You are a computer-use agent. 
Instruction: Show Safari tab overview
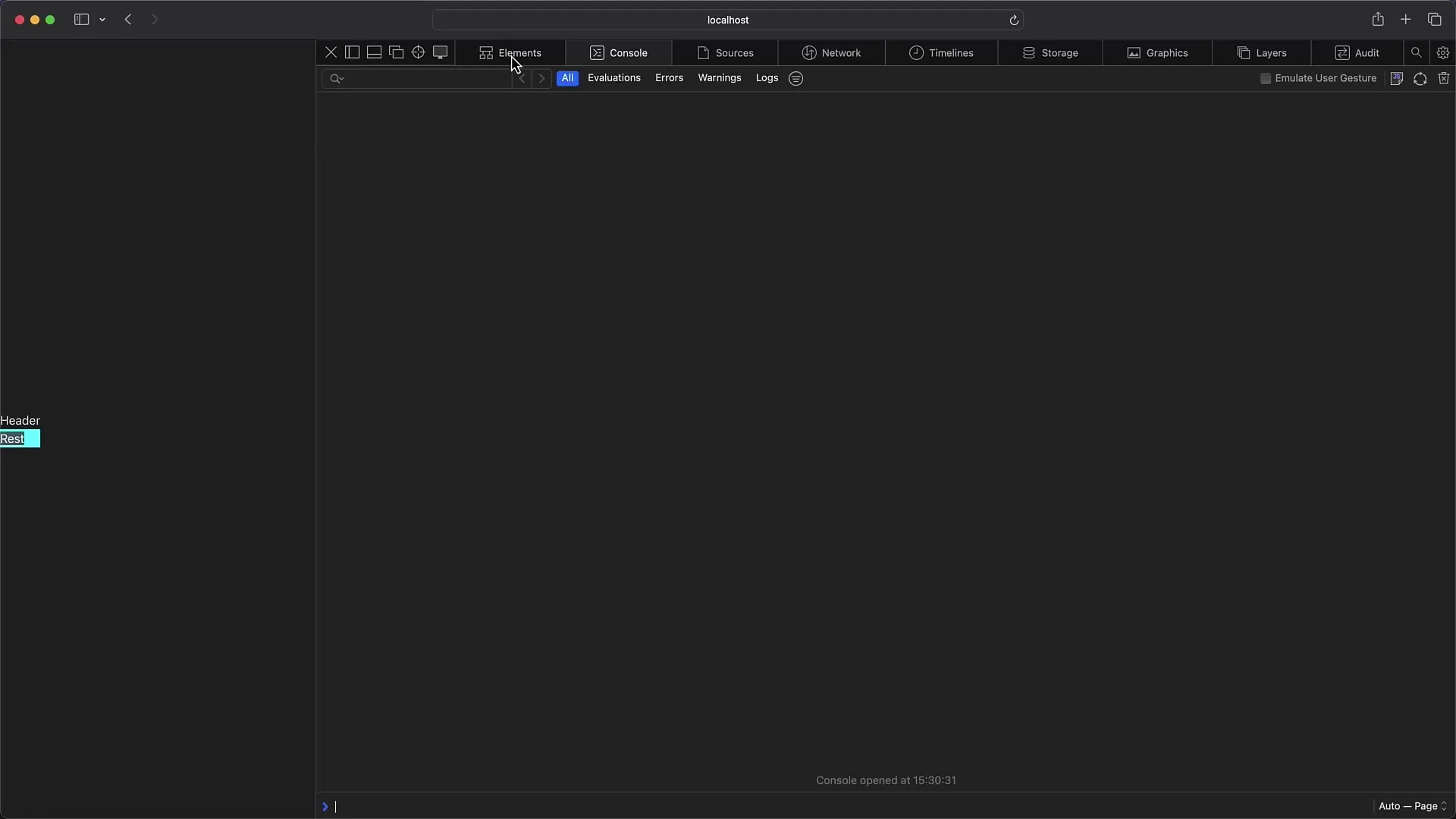pos(1435,20)
